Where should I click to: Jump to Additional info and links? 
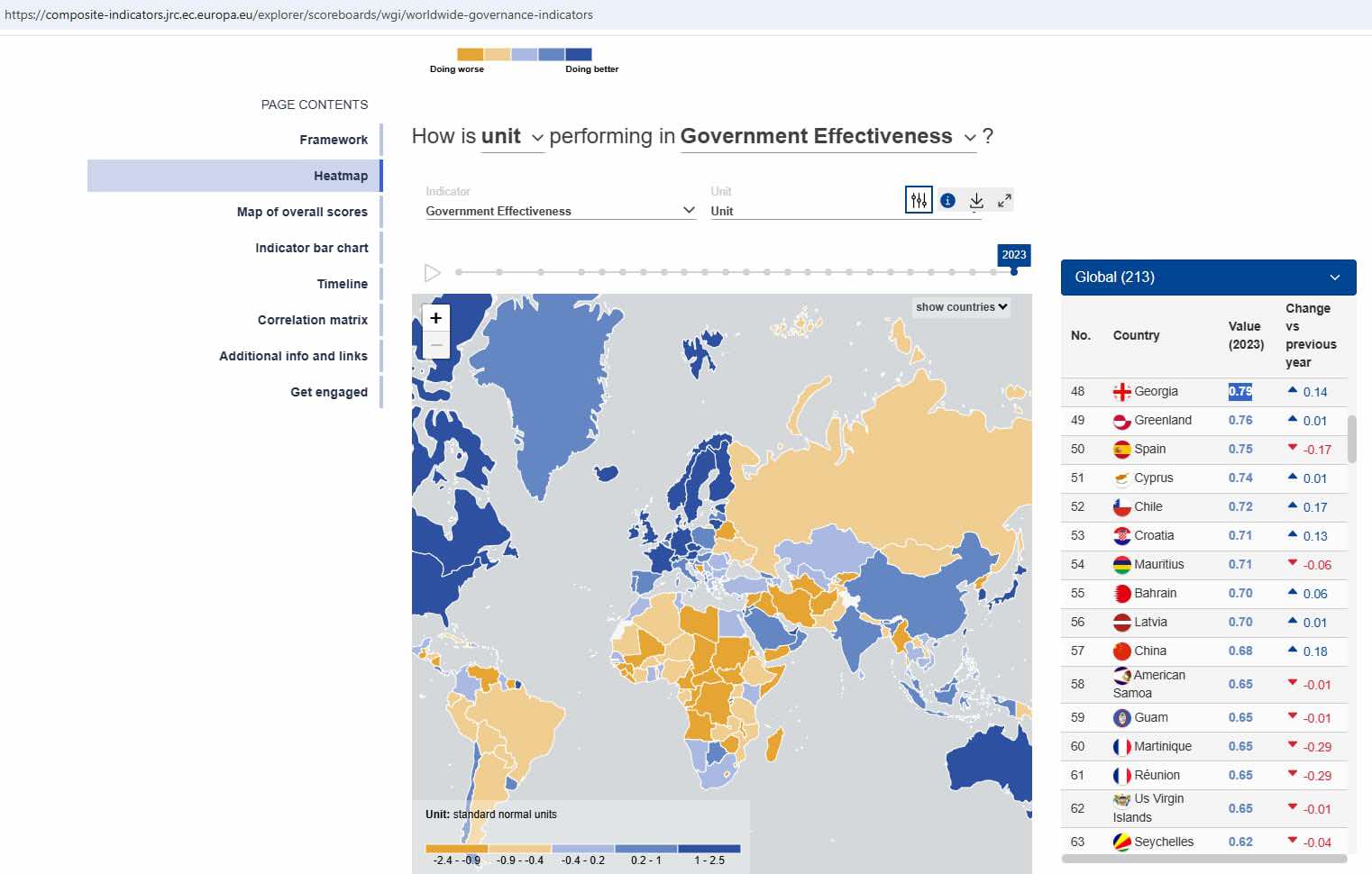coord(293,356)
